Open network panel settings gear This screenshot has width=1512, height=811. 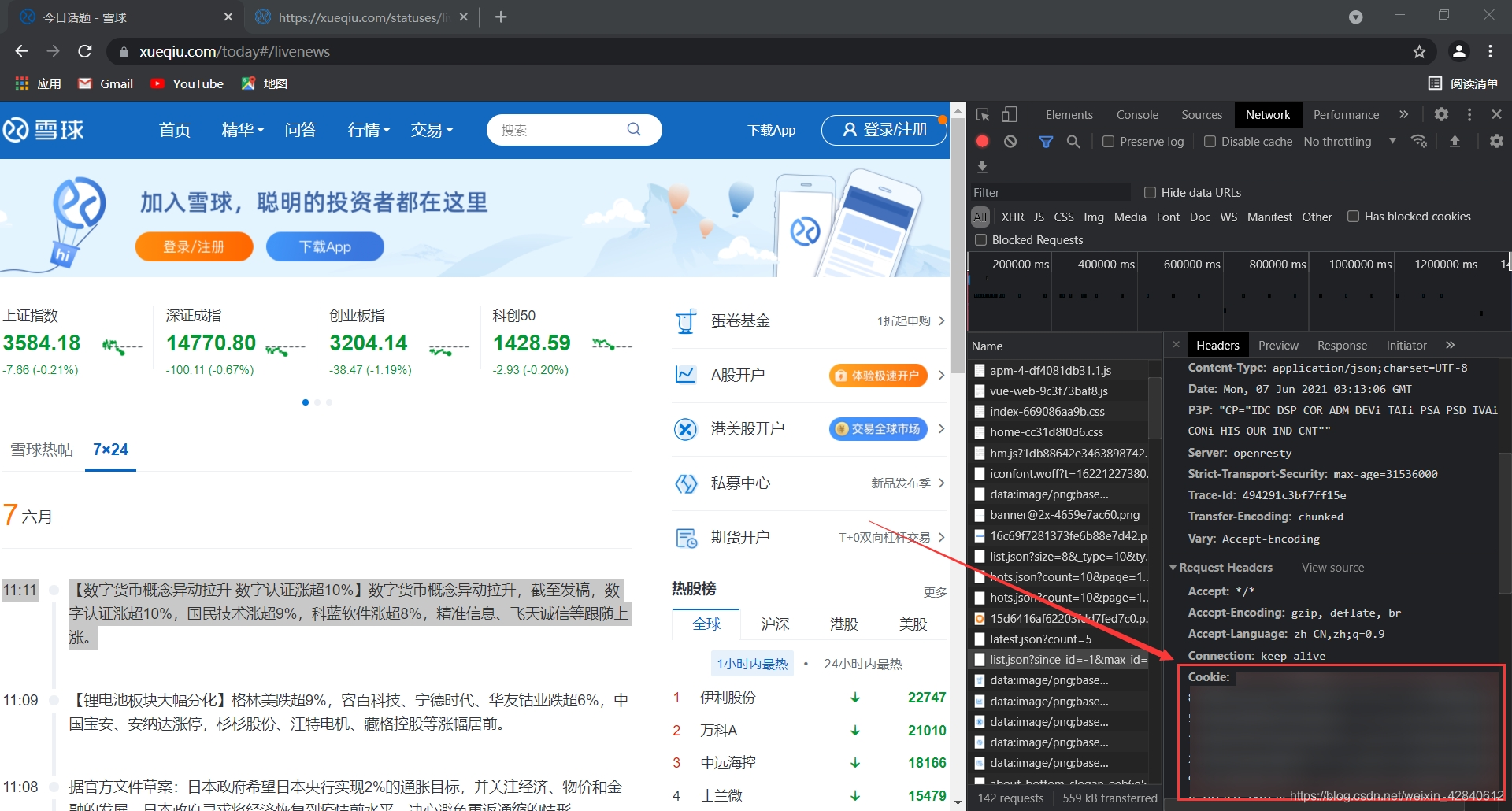pyautogui.click(x=1496, y=142)
